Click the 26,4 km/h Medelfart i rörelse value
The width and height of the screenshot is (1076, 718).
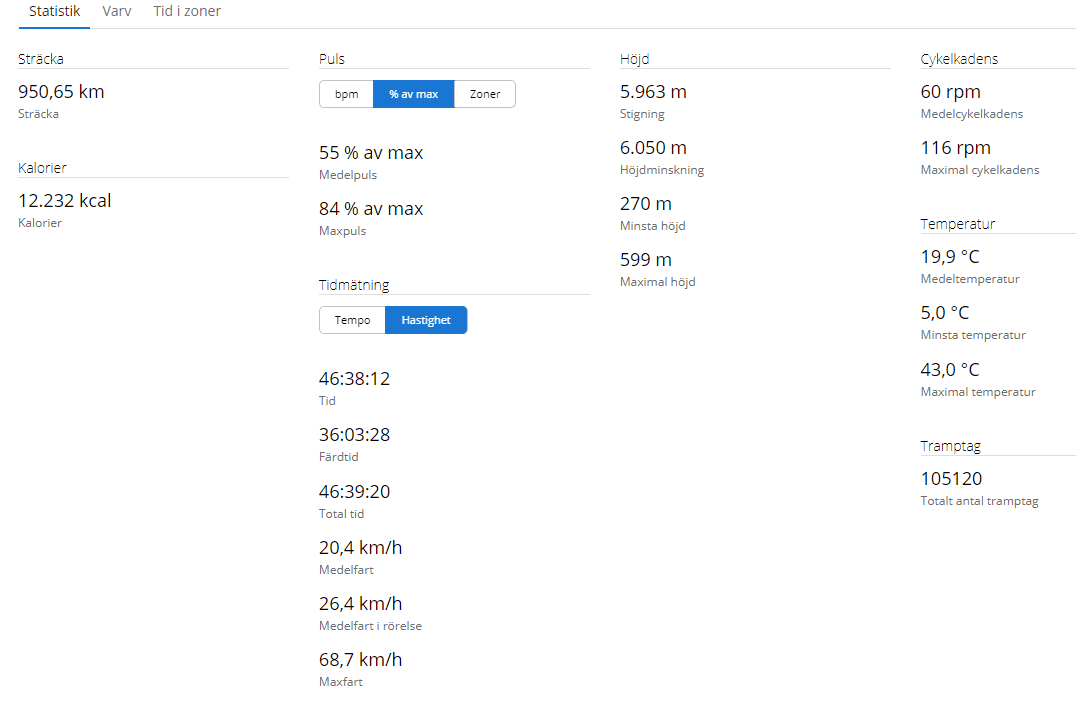360,604
